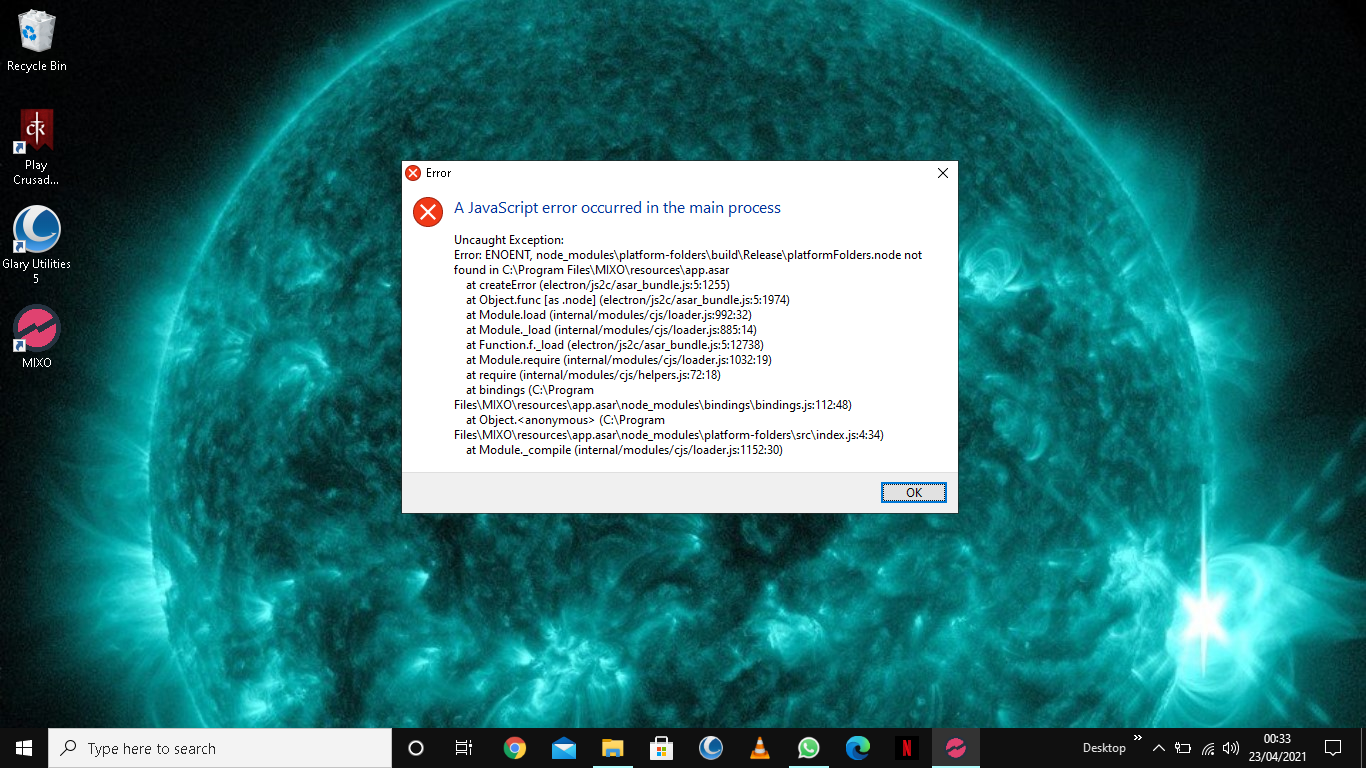Image resolution: width=1366 pixels, height=768 pixels.
Task: Select the Recycle Bin desktop icon
Action: [x=37, y=42]
